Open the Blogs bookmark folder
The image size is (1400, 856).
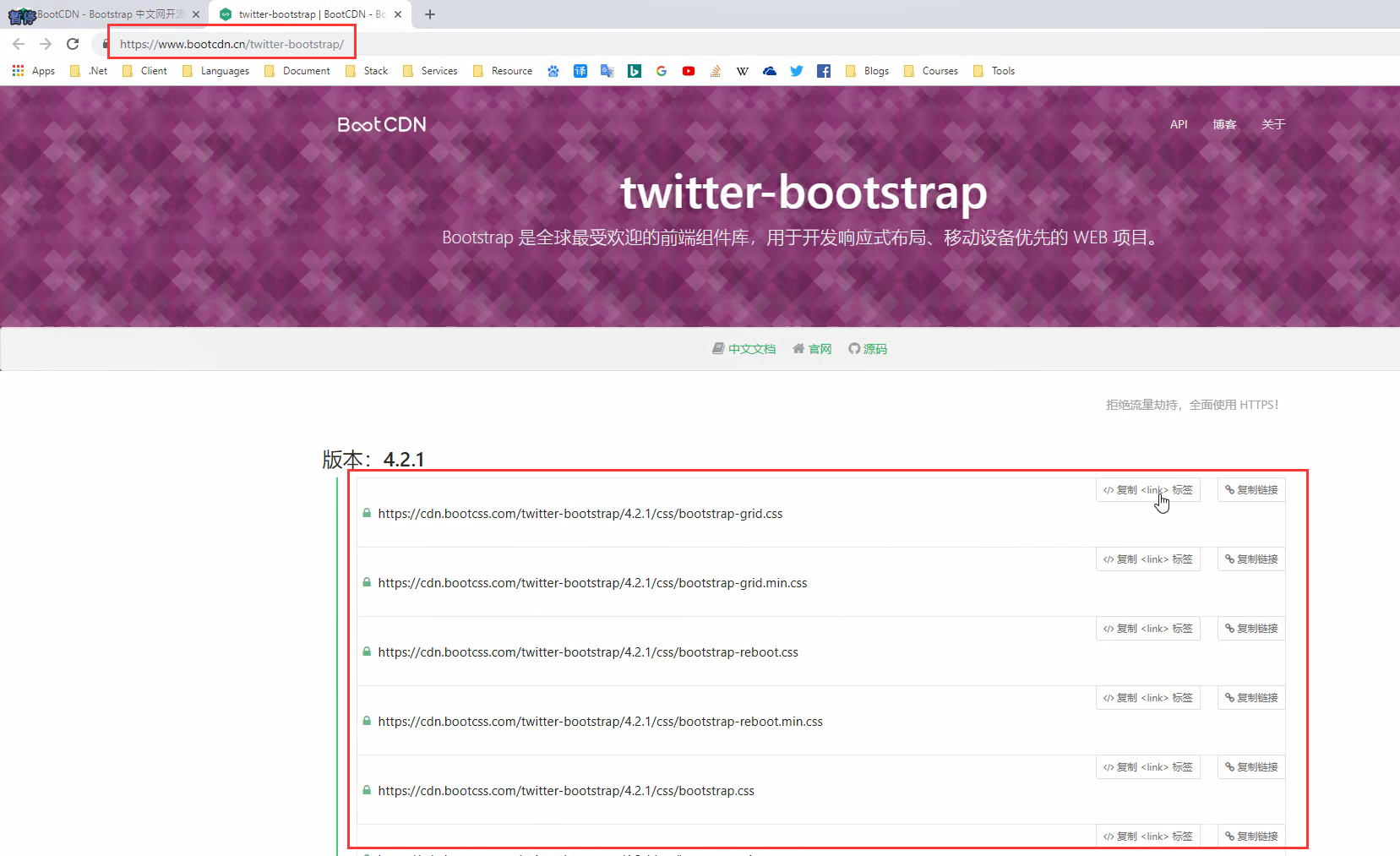click(x=867, y=71)
